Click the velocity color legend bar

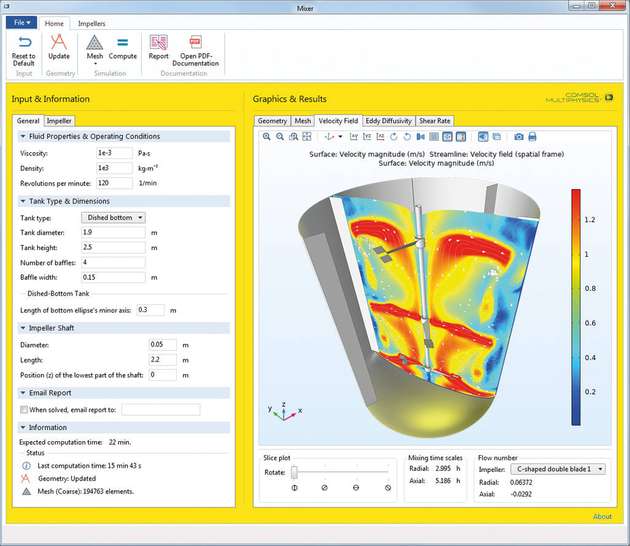[x=576, y=307]
